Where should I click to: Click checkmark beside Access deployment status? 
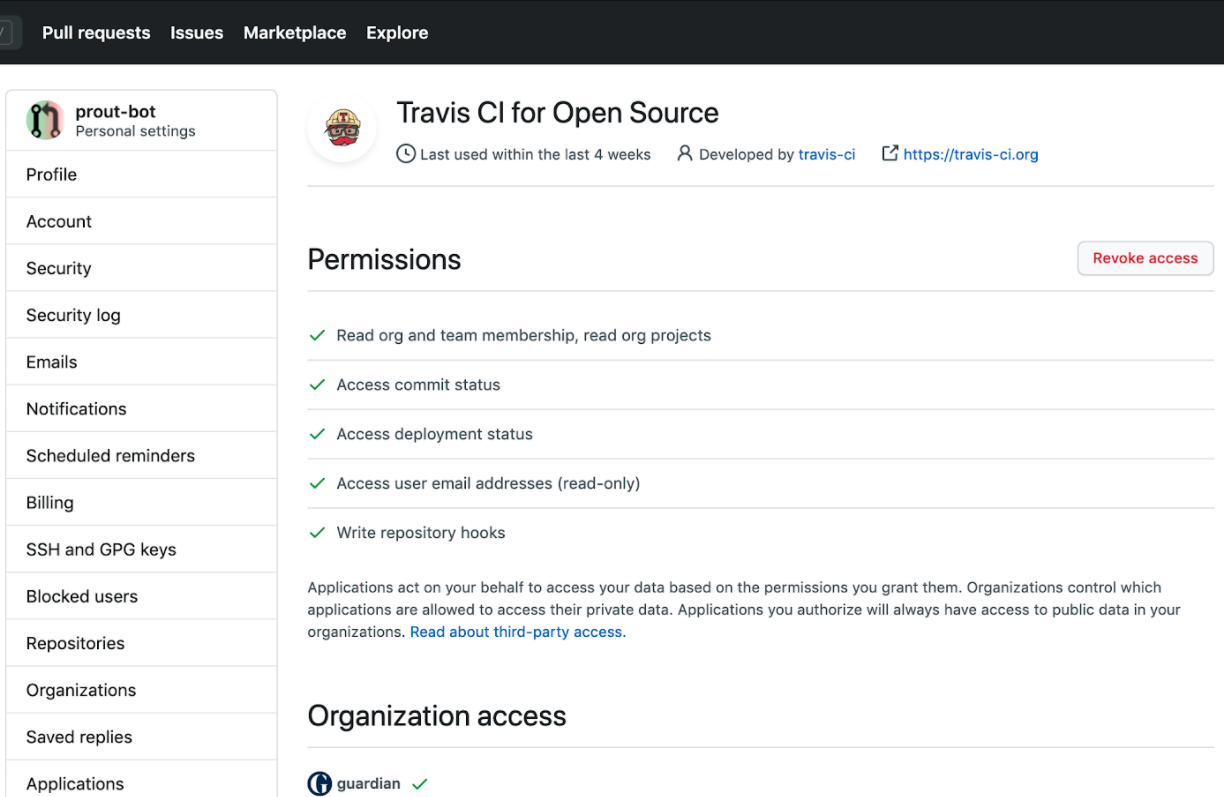(x=317, y=434)
